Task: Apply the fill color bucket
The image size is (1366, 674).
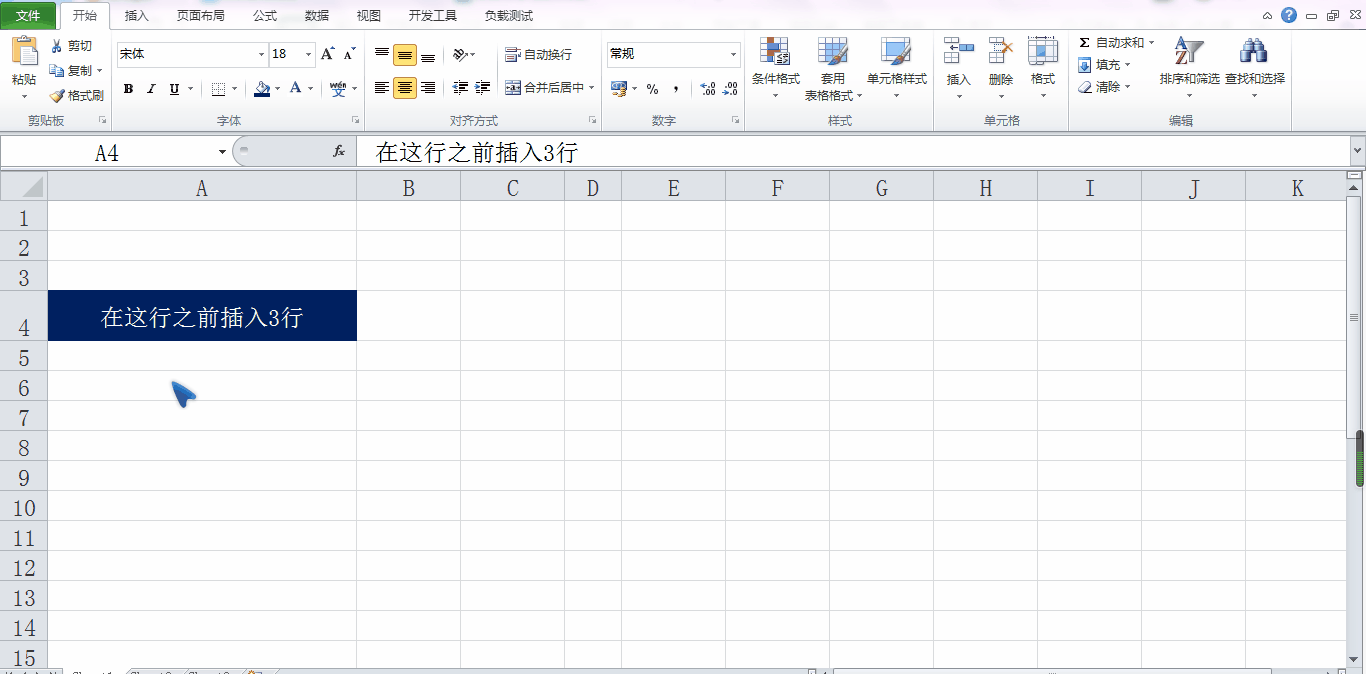Action: [x=262, y=89]
